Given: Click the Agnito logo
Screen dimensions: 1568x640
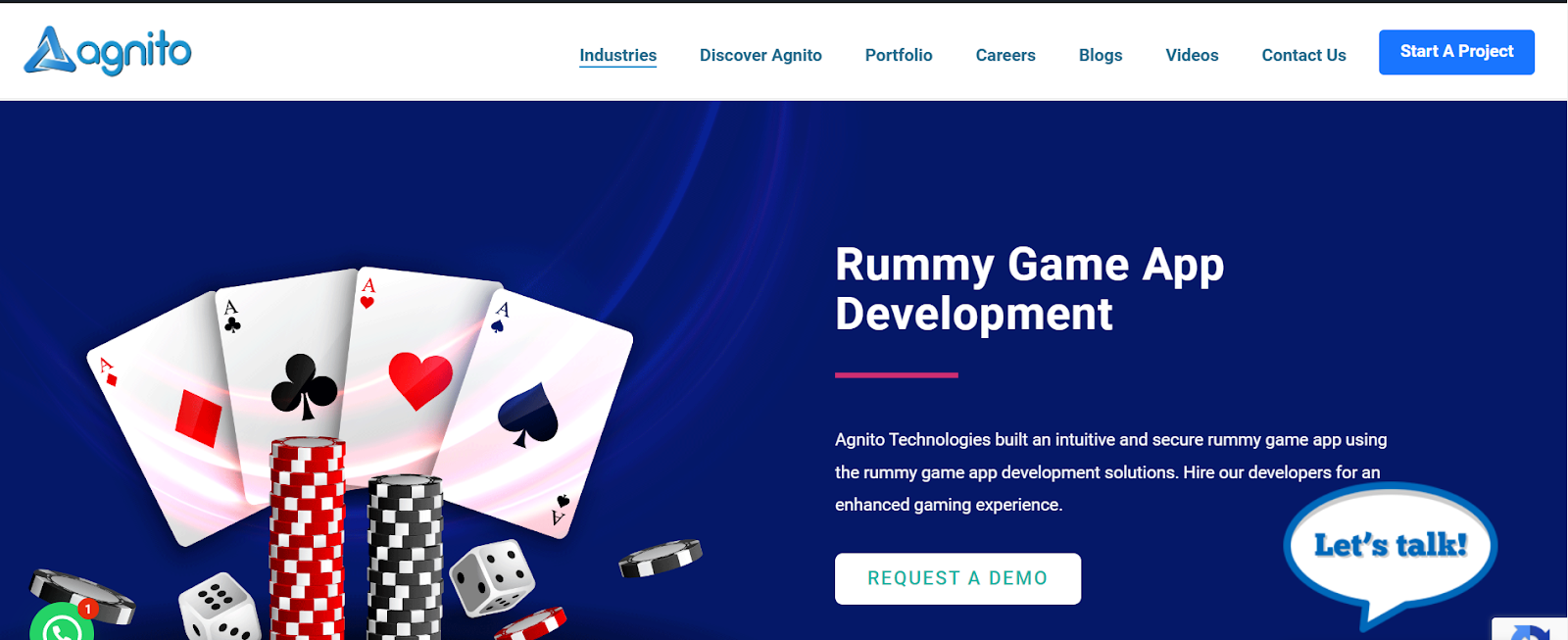Looking at the screenshot, I should (108, 51).
